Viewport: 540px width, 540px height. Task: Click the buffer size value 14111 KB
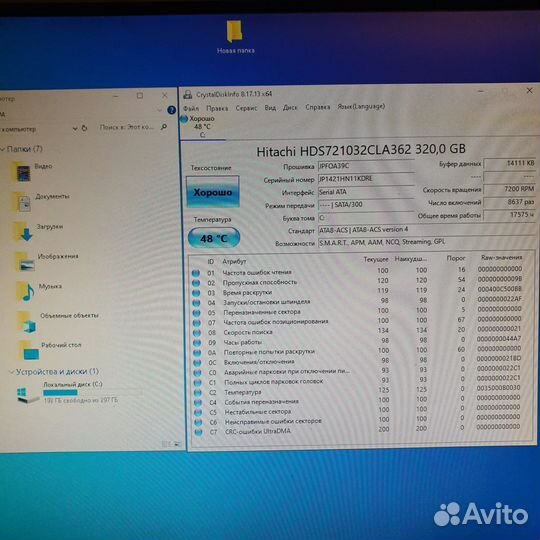510,163
